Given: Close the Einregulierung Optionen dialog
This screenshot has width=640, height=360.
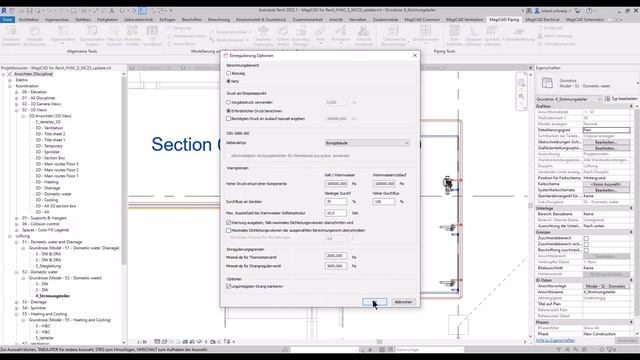Looking at the screenshot, I should pos(415,55).
